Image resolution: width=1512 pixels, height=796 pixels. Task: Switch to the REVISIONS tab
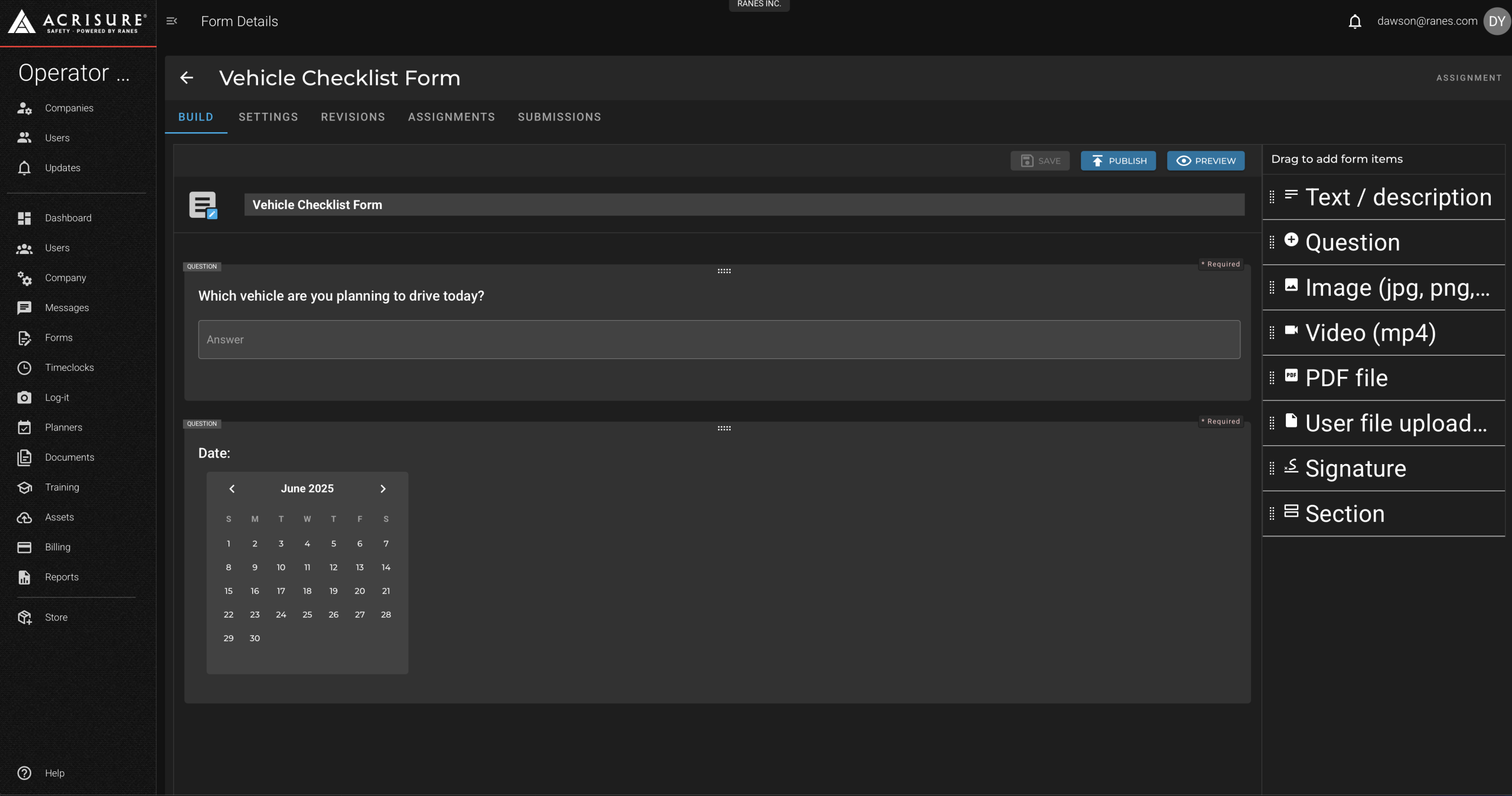click(353, 117)
